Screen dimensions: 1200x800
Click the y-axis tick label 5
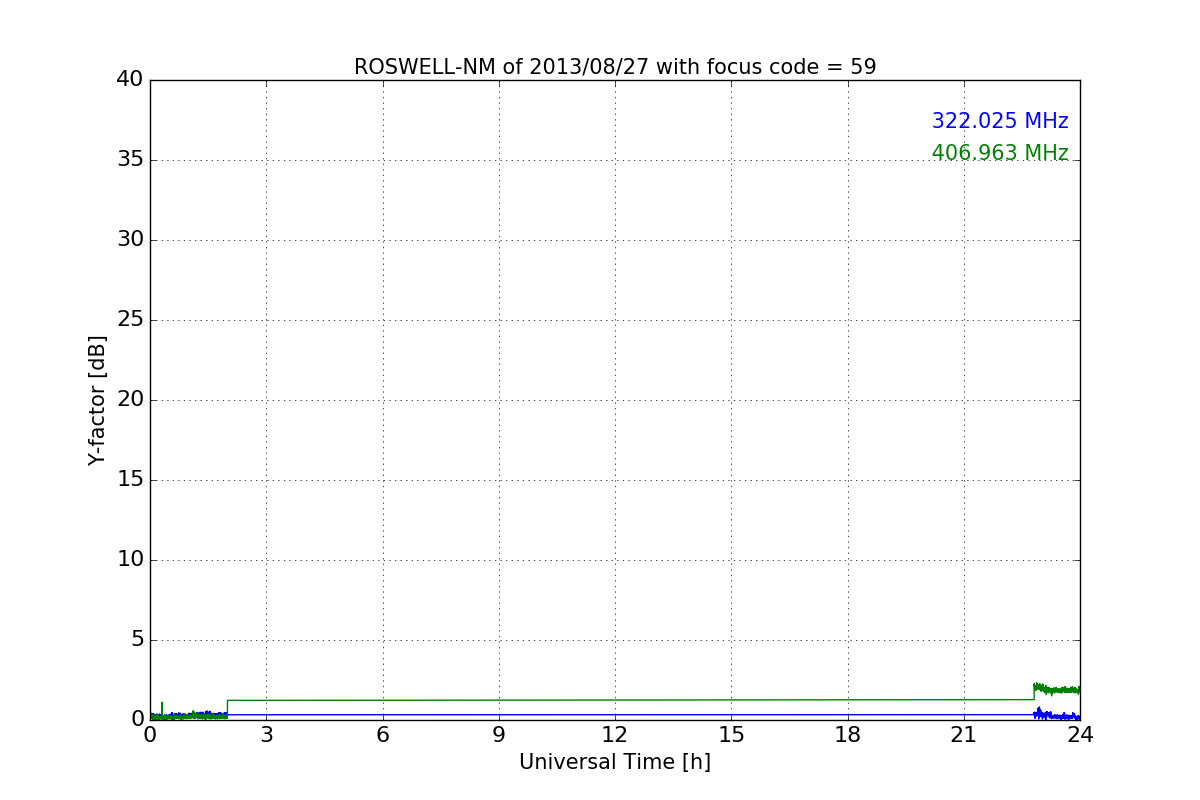tap(137, 640)
